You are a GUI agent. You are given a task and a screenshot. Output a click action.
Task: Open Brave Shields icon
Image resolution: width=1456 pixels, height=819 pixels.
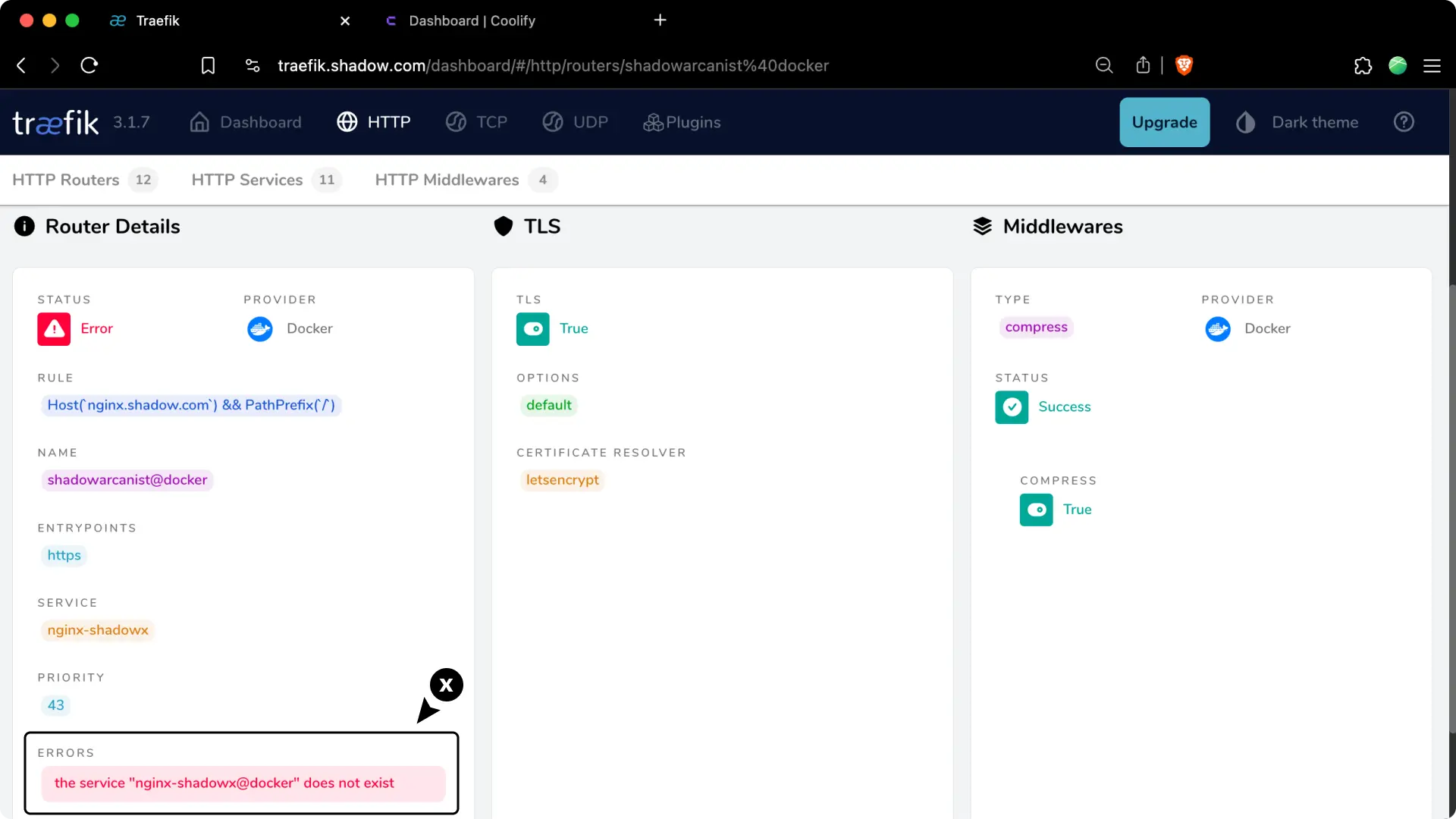point(1184,65)
